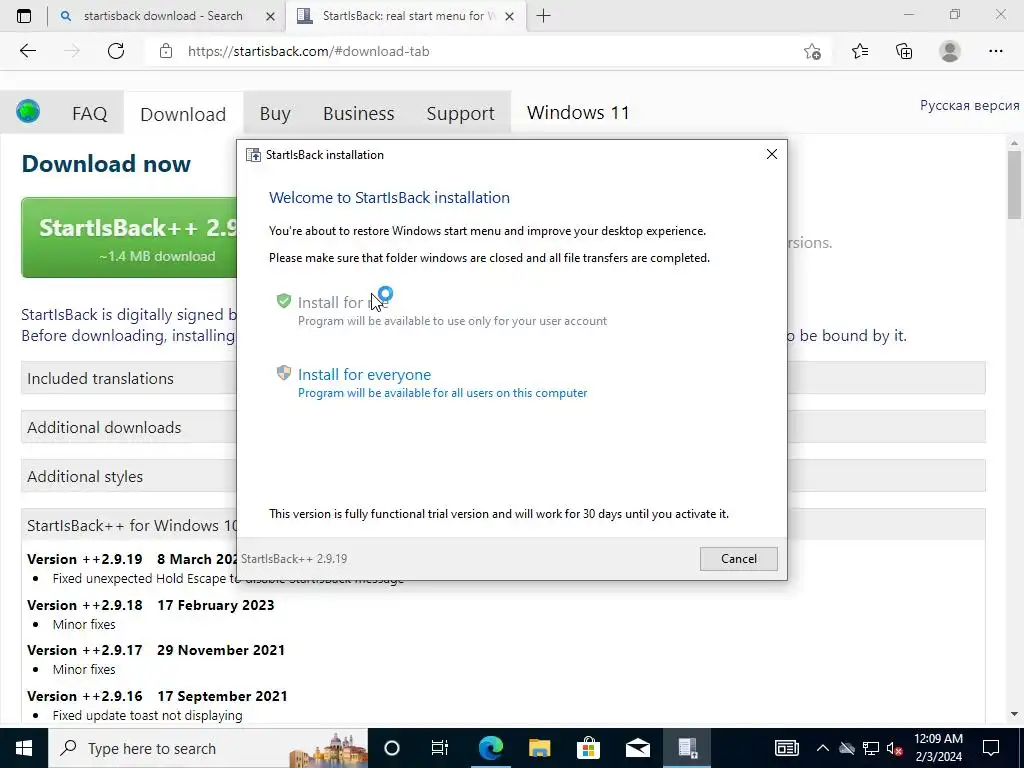Click the page scrollbar up arrow

click(x=1014, y=142)
